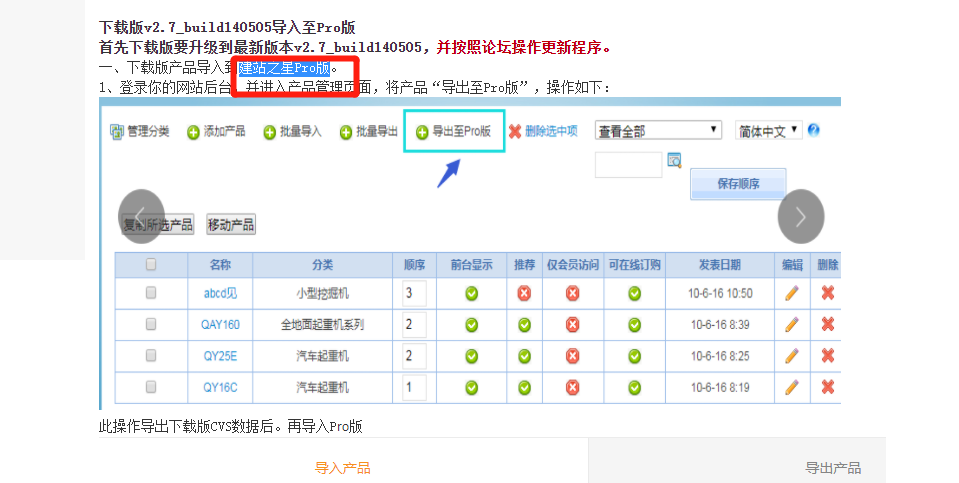The width and height of the screenshot is (959, 483).
Task: Open the QY25E product link
Action: coord(220,356)
